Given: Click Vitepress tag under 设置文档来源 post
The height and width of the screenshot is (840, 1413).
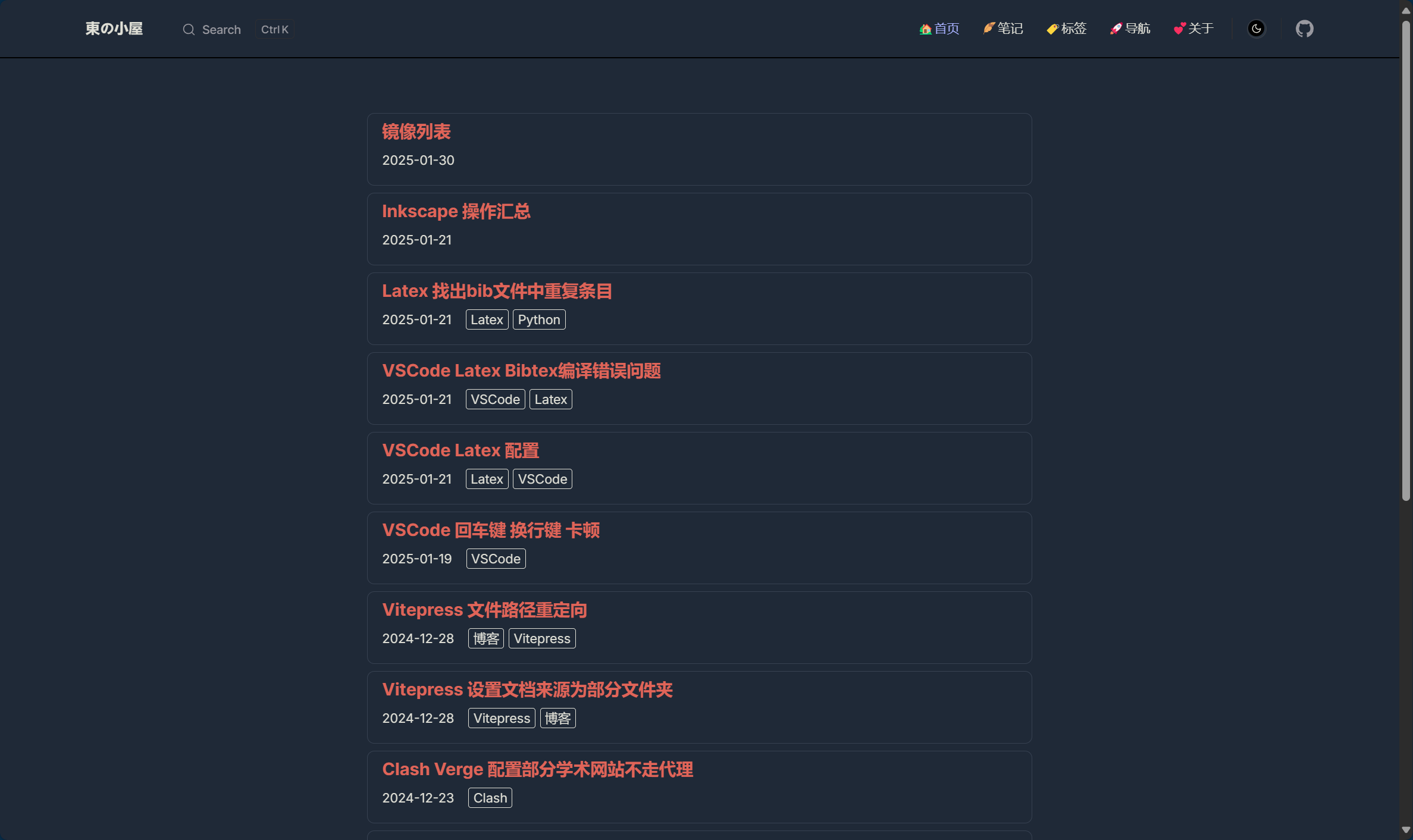Looking at the screenshot, I should tap(502, 718).
